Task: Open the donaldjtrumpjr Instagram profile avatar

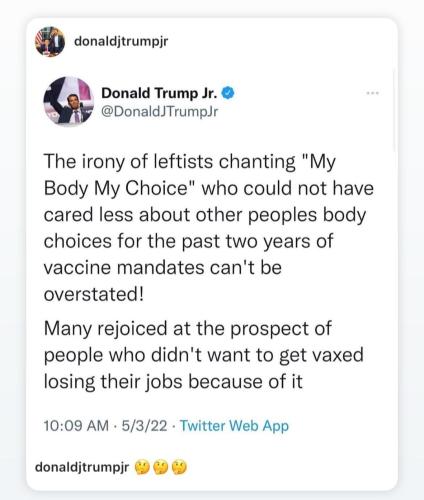Action: coord(50,42)
